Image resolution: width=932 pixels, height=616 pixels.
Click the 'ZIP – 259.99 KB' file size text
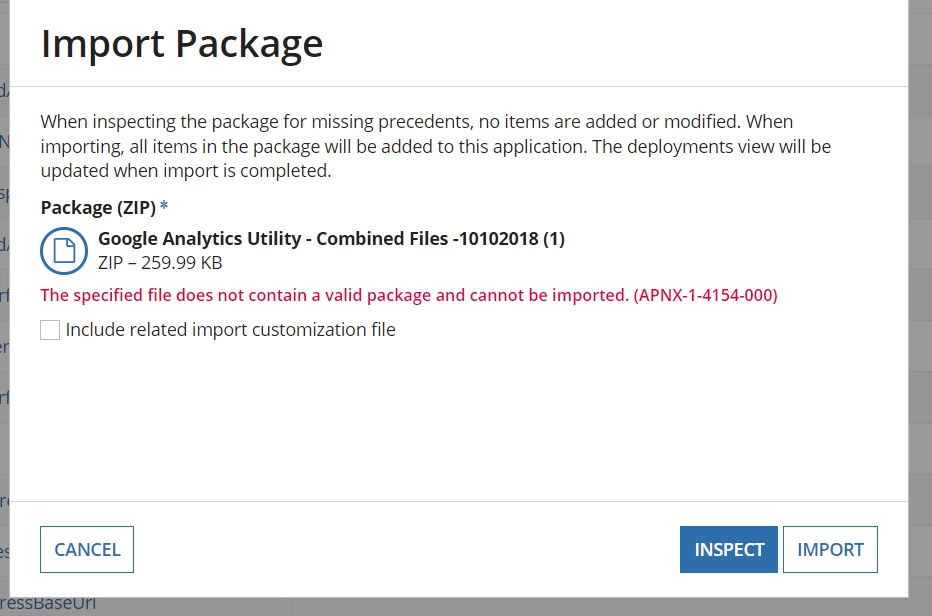tap(160, 263)
